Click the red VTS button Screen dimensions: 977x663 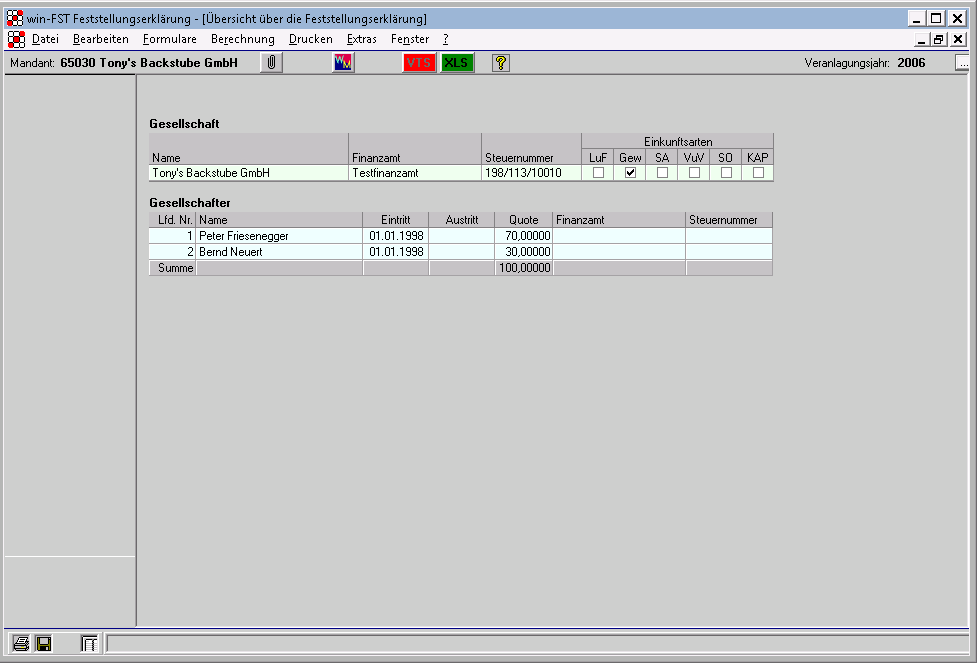coord(419,63)
